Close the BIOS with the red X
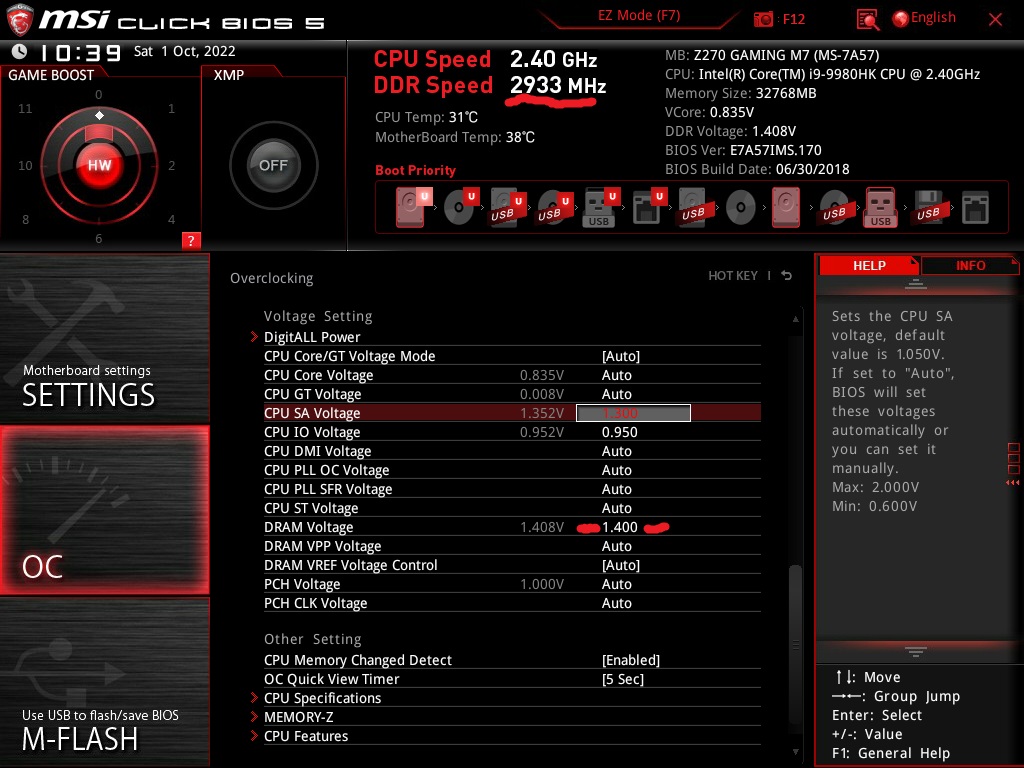1024x768 pixels. point(995,20)
